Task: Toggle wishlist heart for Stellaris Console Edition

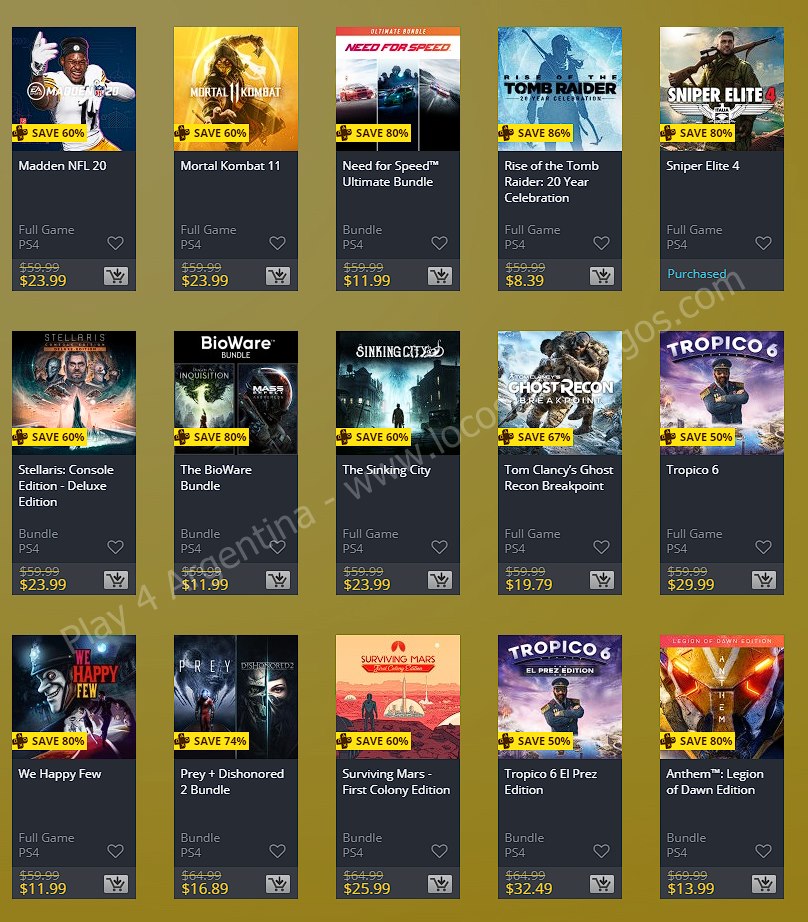Action: (x=115, y=547)
